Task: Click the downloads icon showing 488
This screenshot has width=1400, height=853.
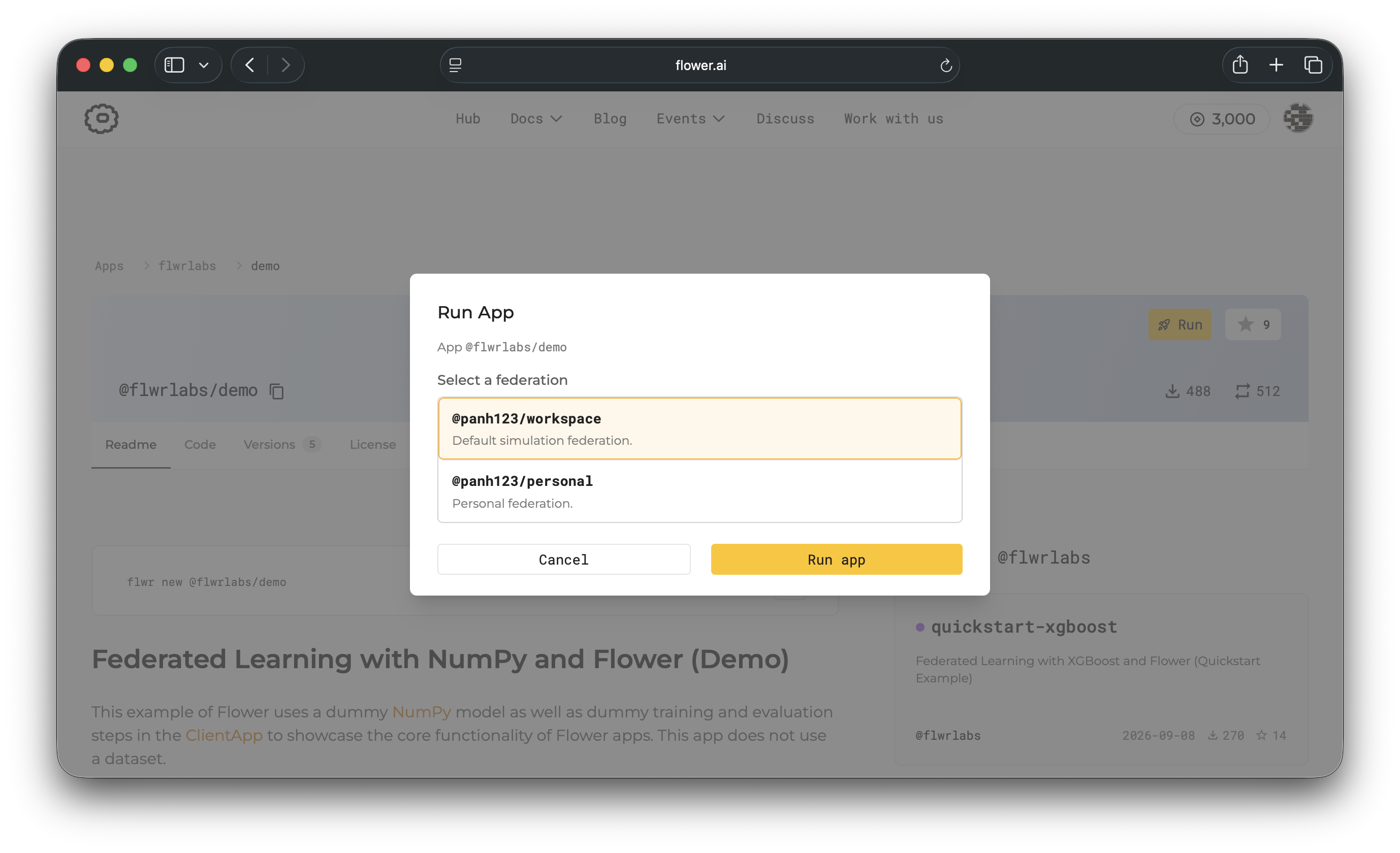Action: click(x=1172, y=391)
